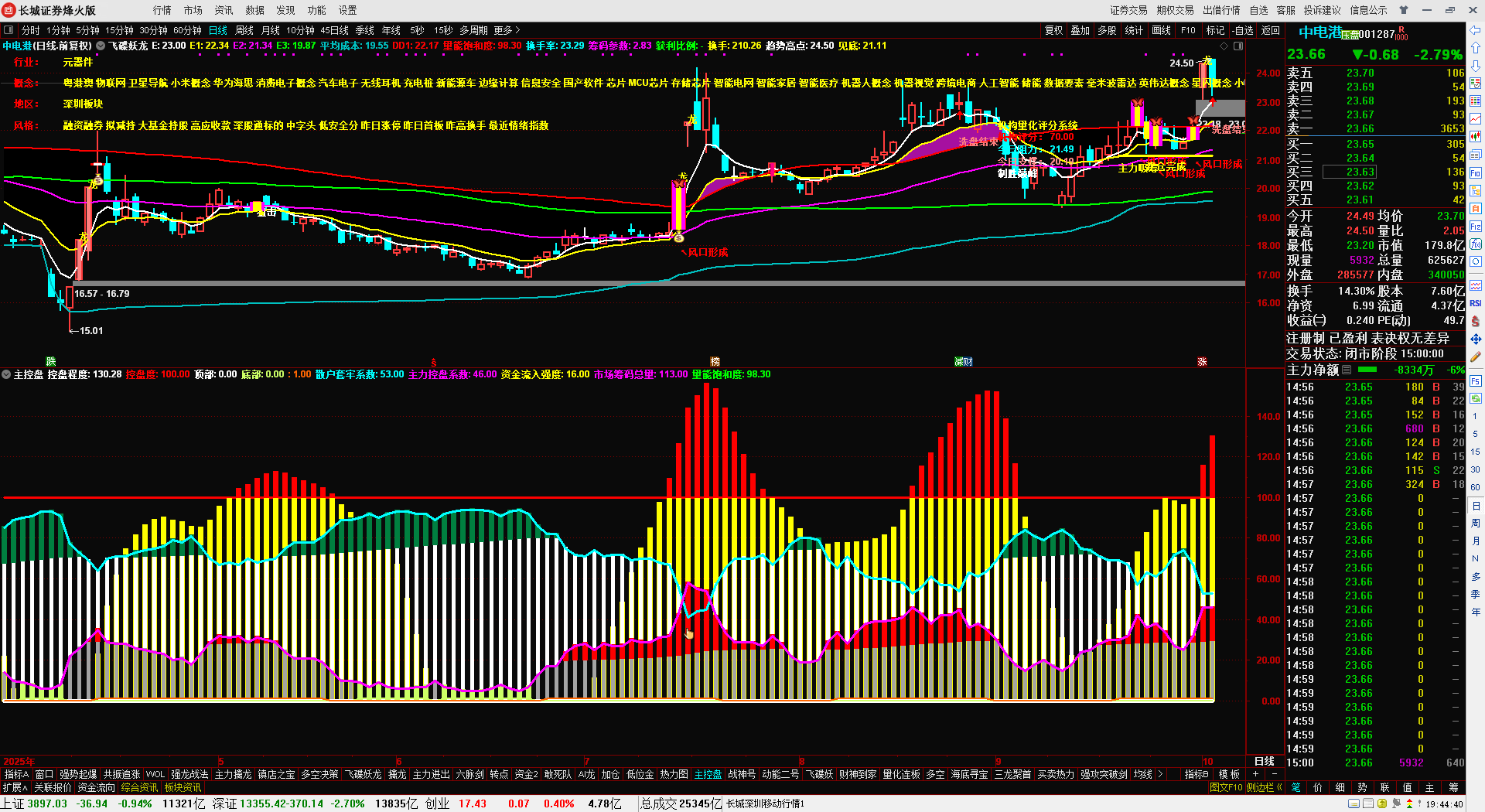This screenshot has width=1485, height=812.
Task: Switch to the 周线 period tab
Action: [x=244, y=30]
